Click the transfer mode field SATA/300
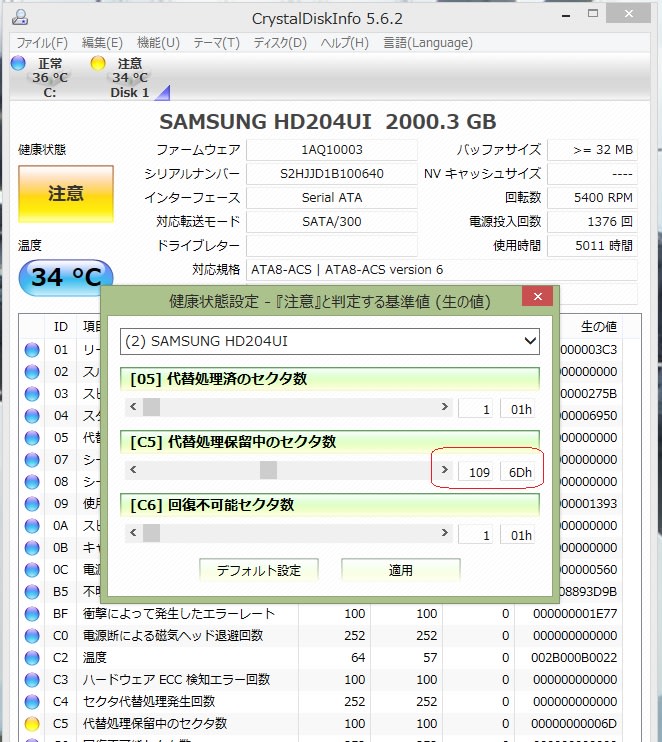Image resolution: width=662 pixels, height=742 pixels. coord(332,221)
